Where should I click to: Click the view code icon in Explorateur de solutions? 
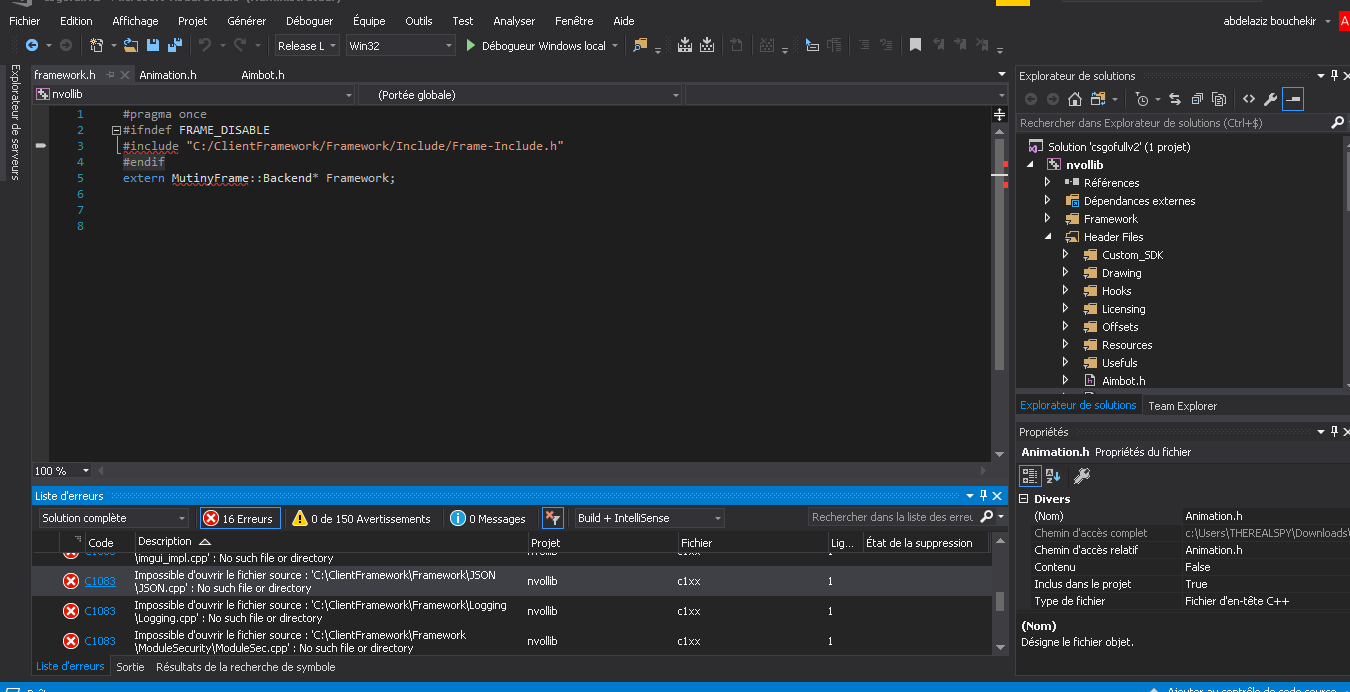click(1248, 99)
